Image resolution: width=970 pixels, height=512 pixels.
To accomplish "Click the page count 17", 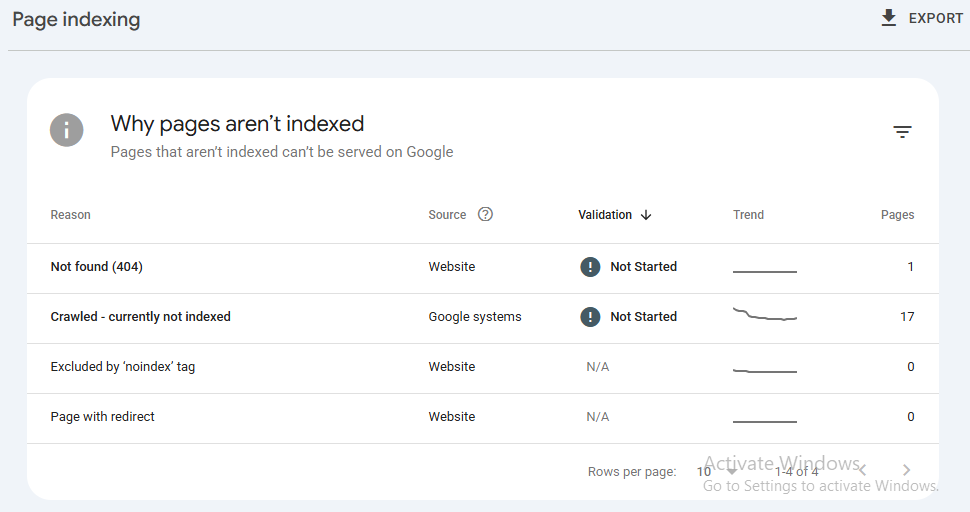I will 907,317.
